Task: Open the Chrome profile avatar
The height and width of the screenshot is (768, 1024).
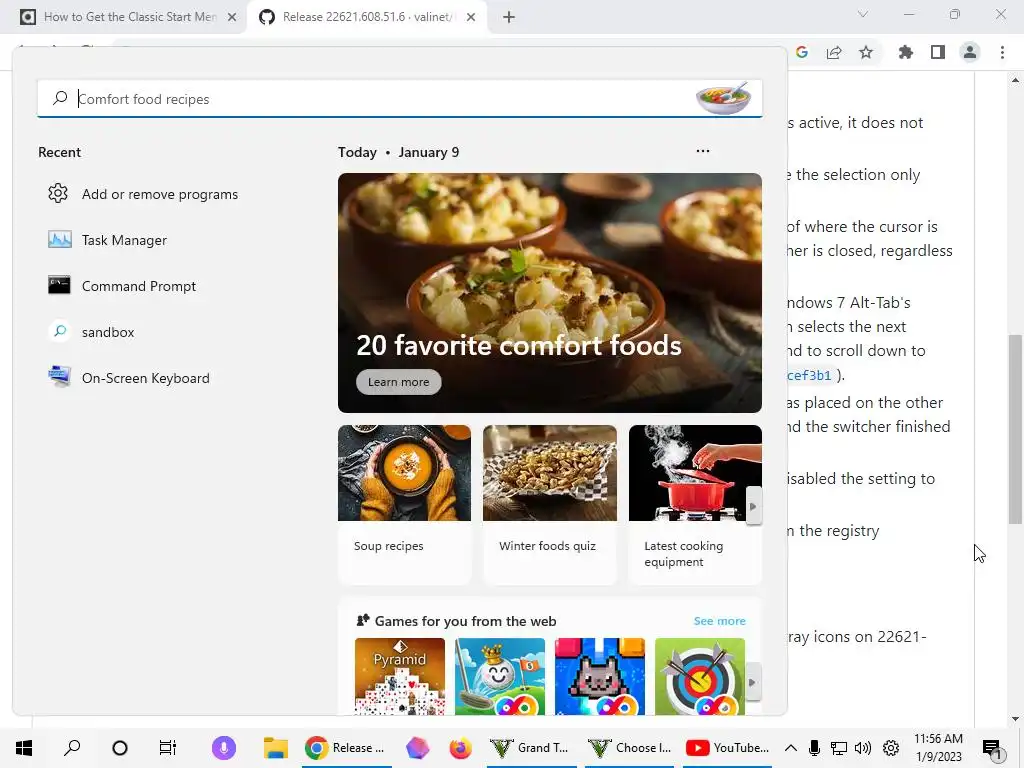Action: pyautogui.click(x=970, y=52)
